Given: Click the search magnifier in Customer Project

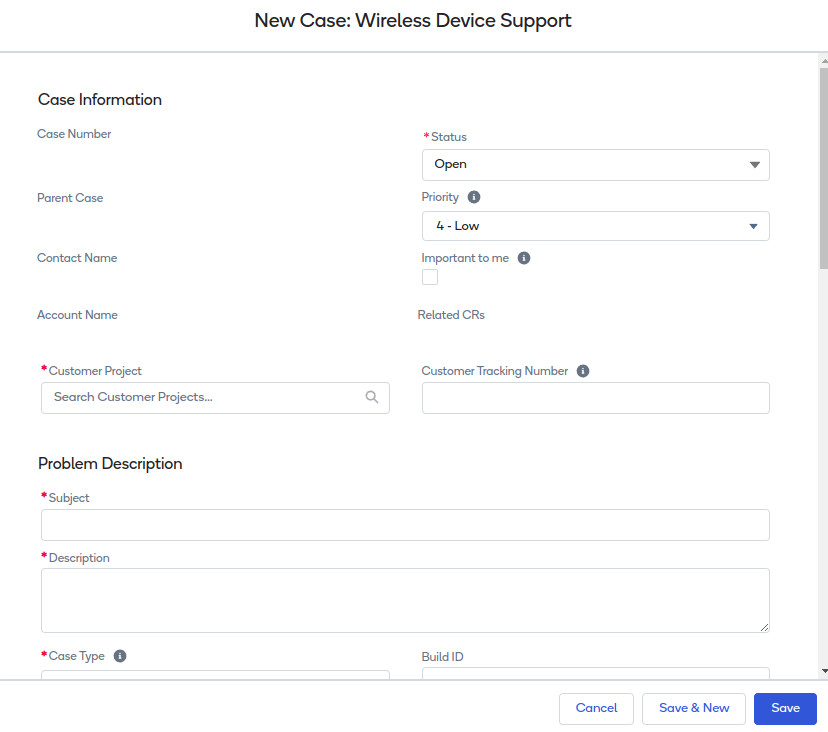Looking at the screenshot, I should pyautogui.click(x=372, y=397).
